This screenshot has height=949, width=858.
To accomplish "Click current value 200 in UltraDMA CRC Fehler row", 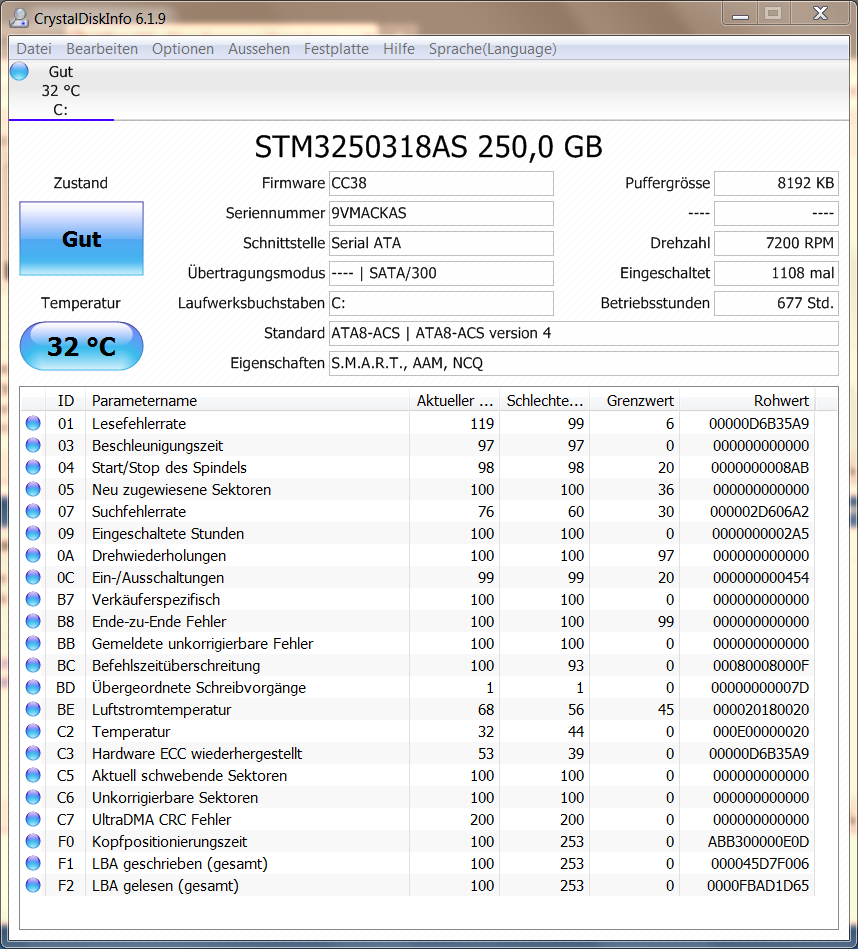I will coord(482,819).
